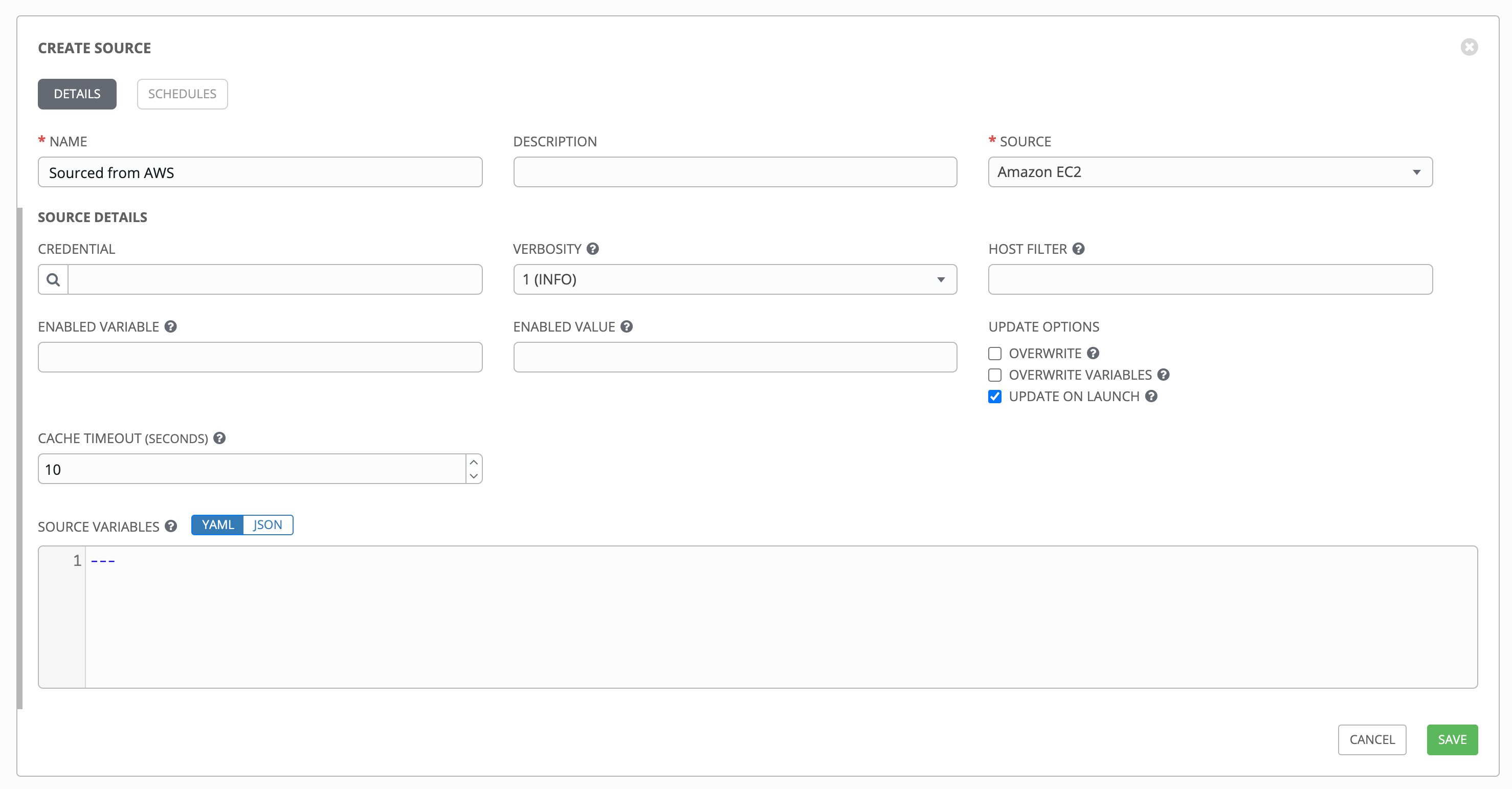Click the Enabled Value help icon

point(626,326)
